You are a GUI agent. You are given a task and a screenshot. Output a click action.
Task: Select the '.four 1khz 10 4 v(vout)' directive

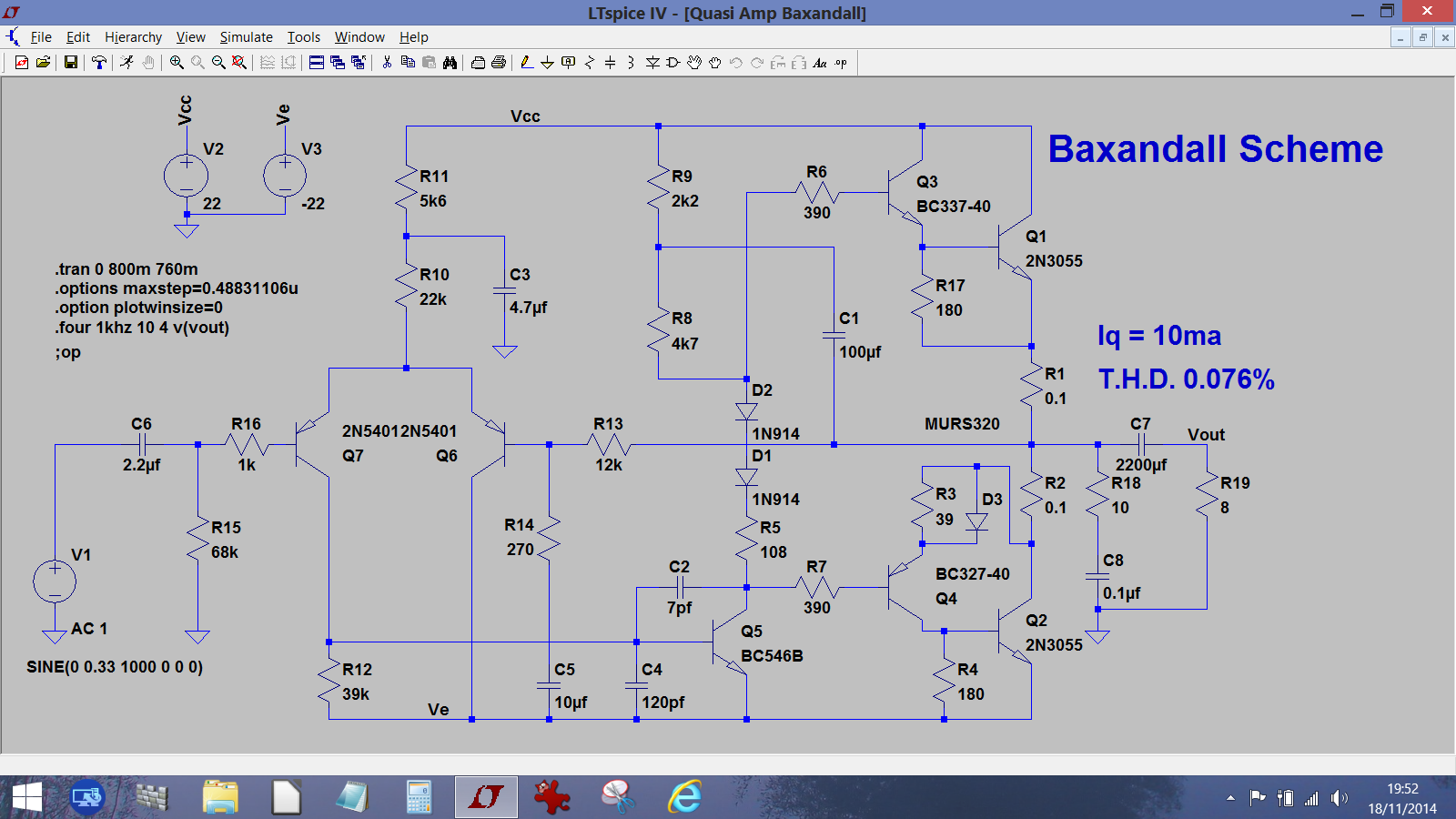(x=142, y=328)
